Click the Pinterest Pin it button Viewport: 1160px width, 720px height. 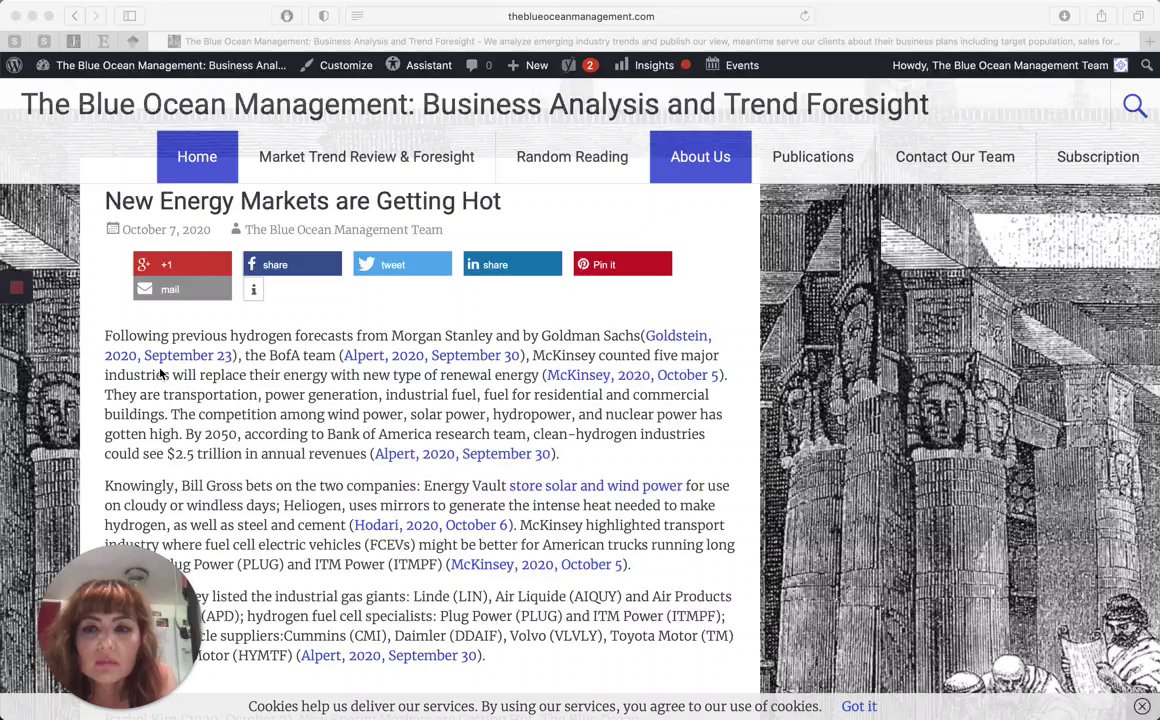[x=623, y=263]
